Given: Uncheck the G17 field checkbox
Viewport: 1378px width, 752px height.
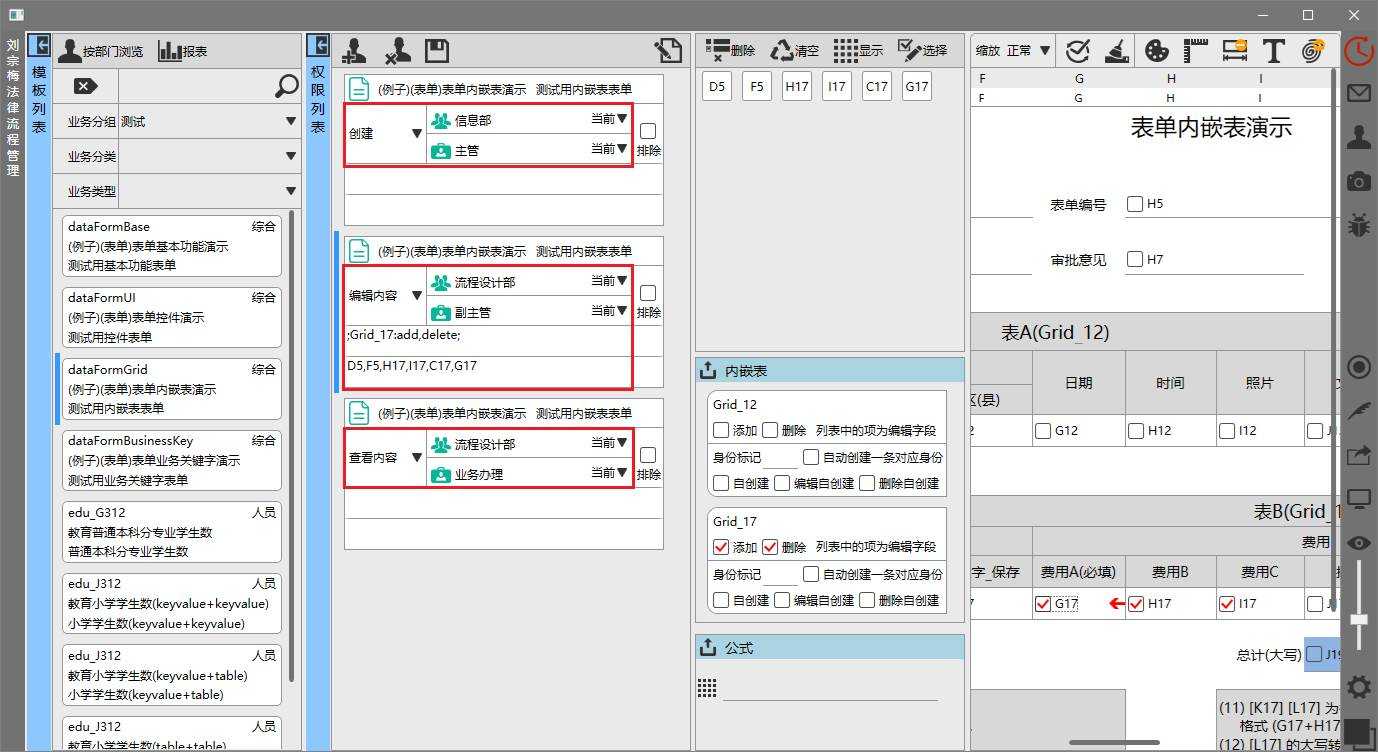Looking at the screenshot, I should (x=1043, y=603).
